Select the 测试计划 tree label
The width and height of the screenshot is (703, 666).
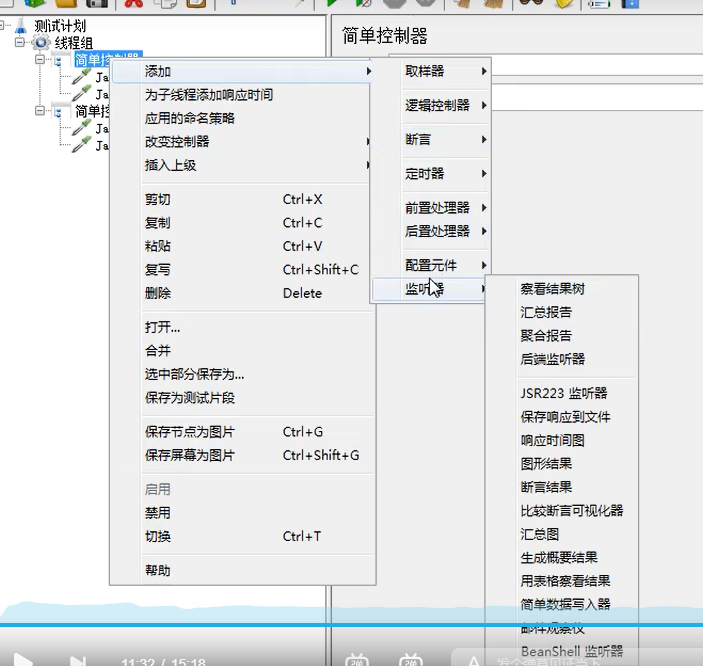pyautogui.click(x=60, y=26)
